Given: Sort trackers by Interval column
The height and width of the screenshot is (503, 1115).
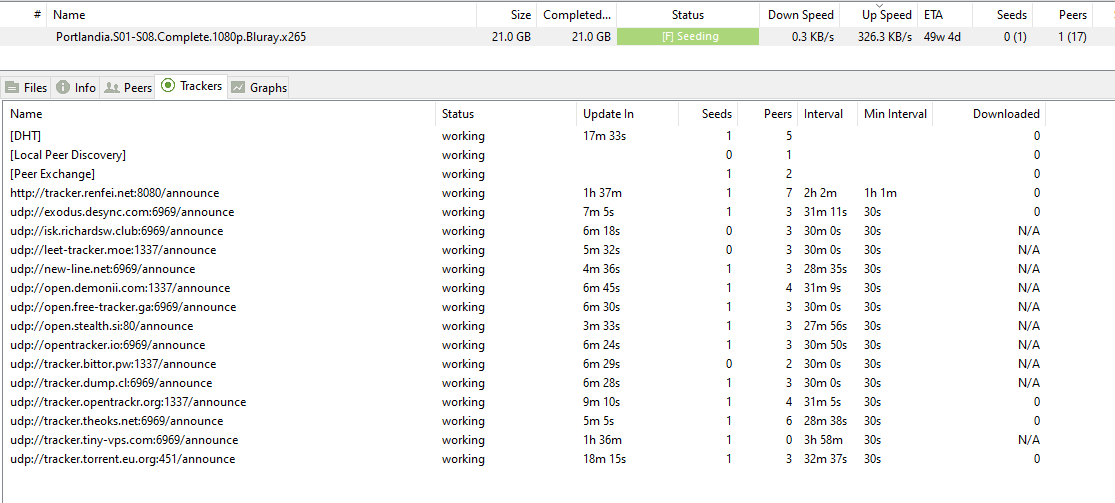Looking at the screenshot, I should click(828, 114).
